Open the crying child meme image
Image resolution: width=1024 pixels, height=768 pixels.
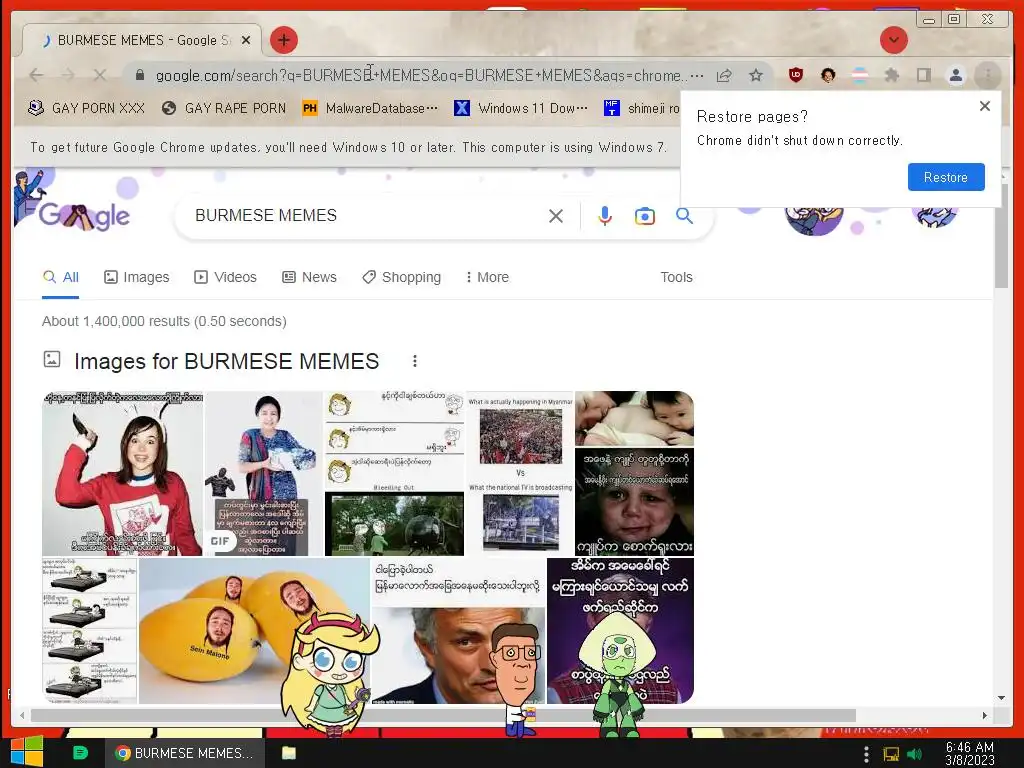(634, 502)
